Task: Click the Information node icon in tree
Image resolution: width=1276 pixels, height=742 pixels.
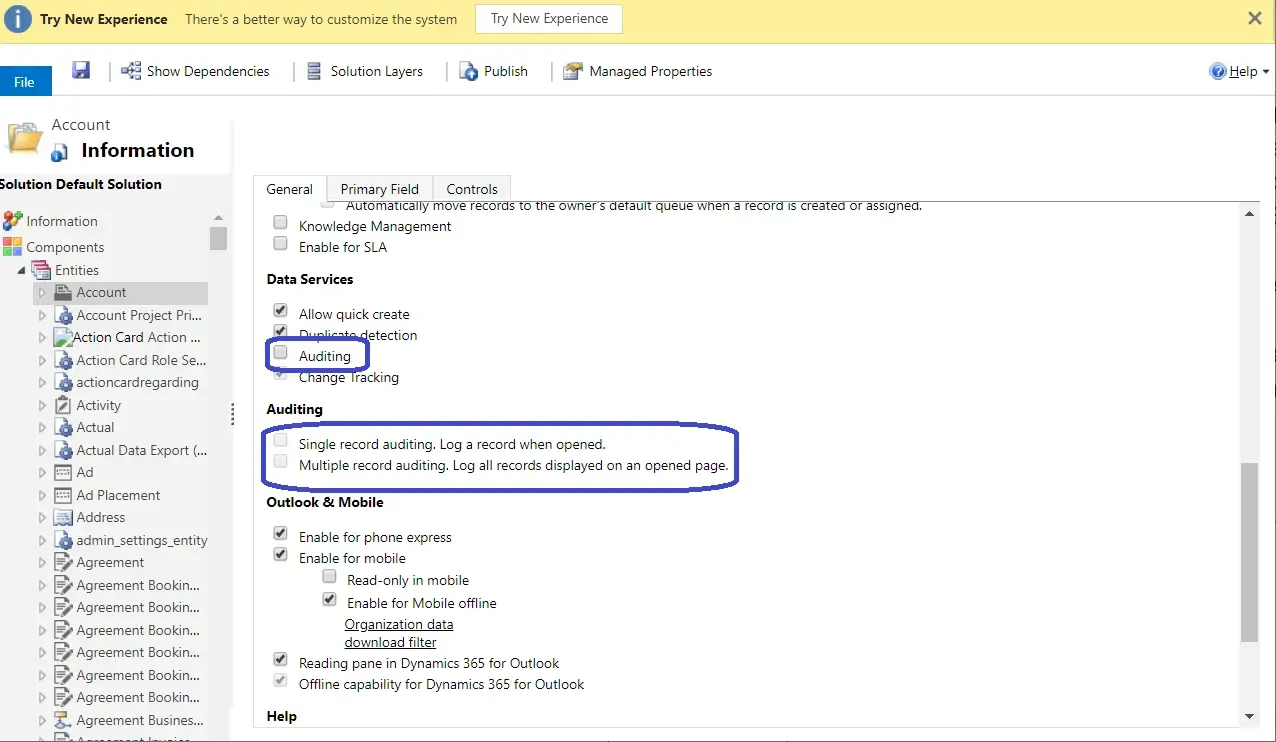Action: (x=13, y=221)
